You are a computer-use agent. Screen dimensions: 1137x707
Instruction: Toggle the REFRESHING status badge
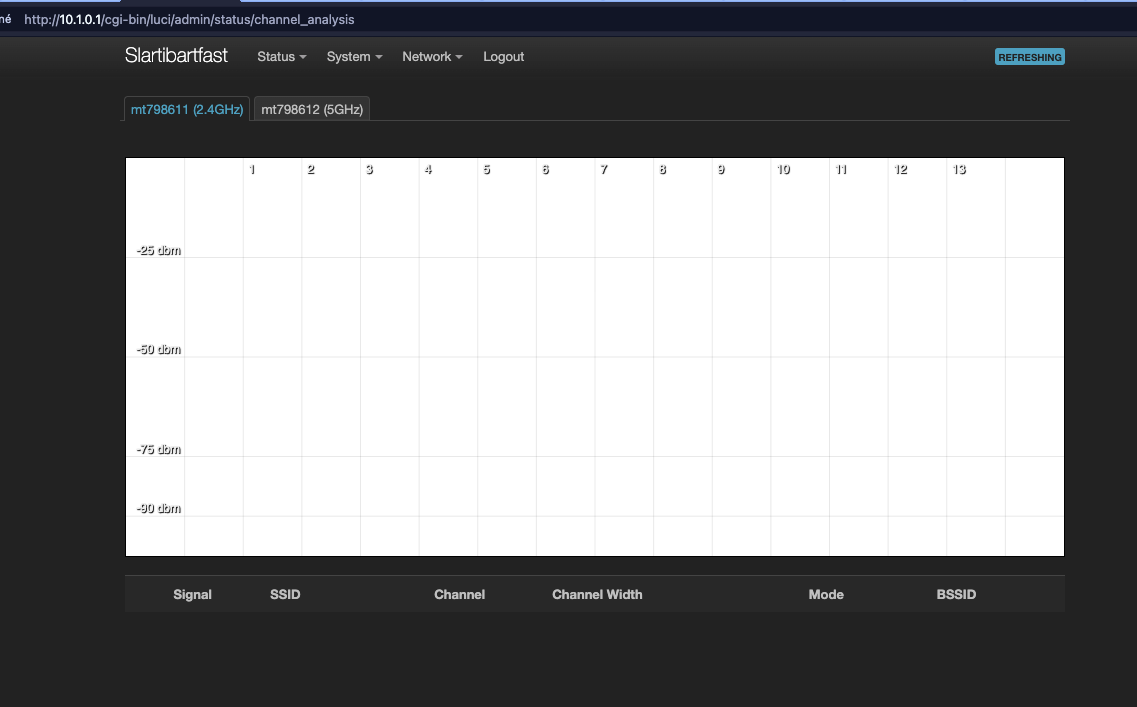coord(1029,57)
